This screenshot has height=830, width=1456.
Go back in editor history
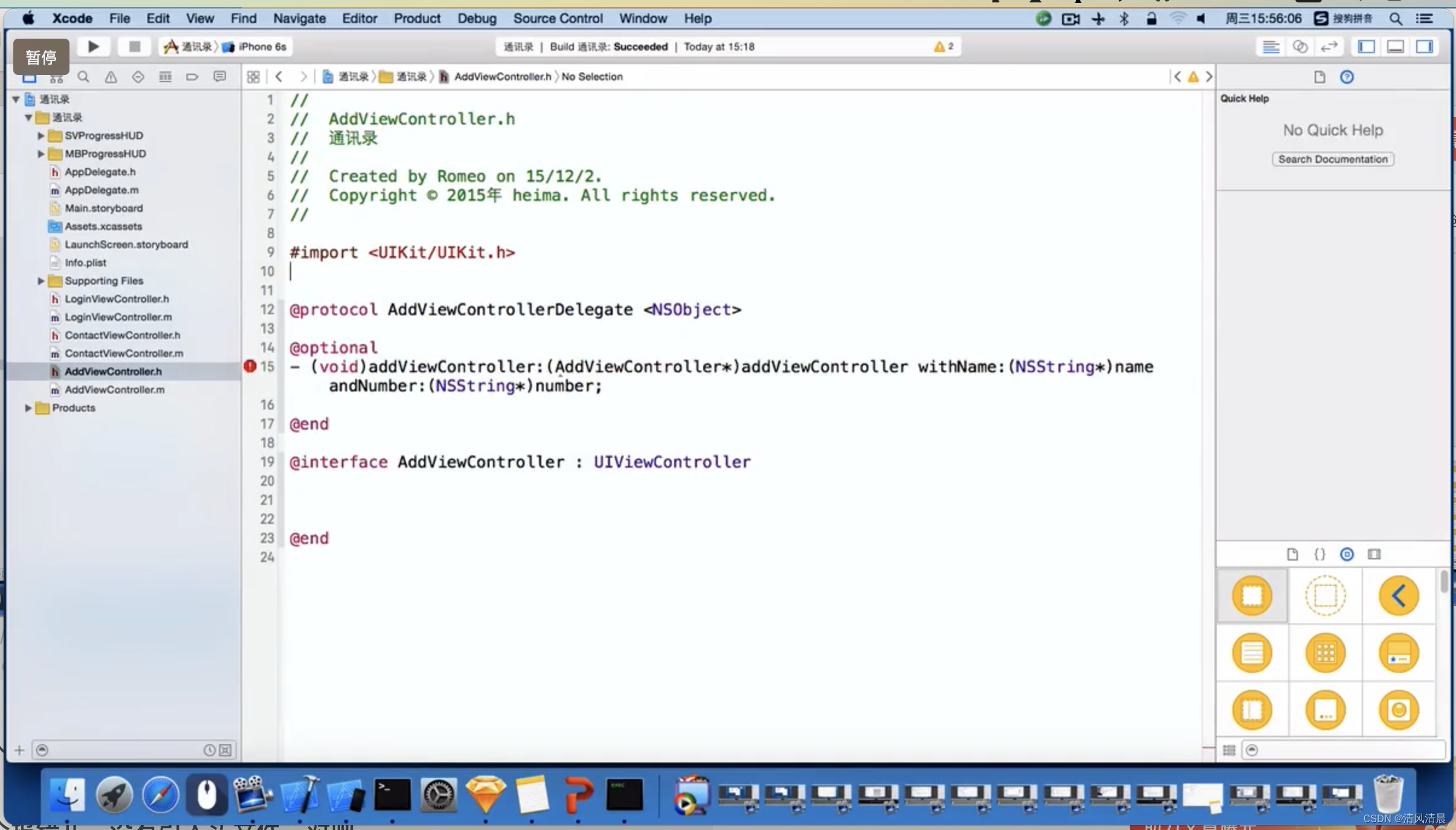[279, 77]
